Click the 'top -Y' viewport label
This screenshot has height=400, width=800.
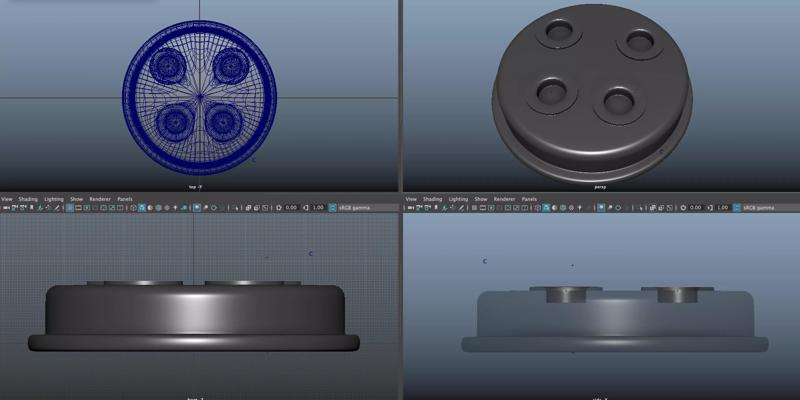click(x=193, y=187)
